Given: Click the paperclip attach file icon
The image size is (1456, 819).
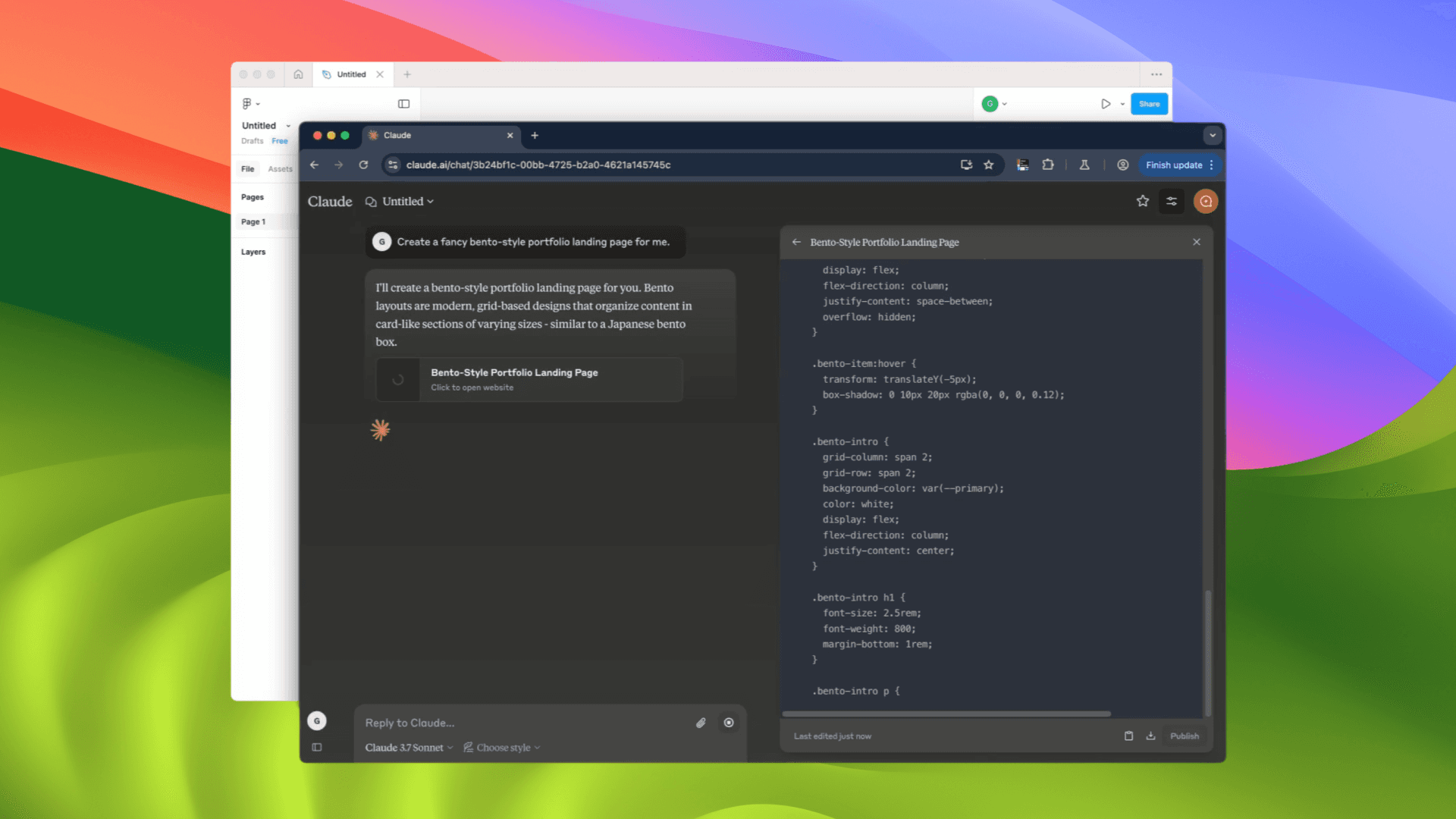Looking at the screenshot, I should [701, 723].
